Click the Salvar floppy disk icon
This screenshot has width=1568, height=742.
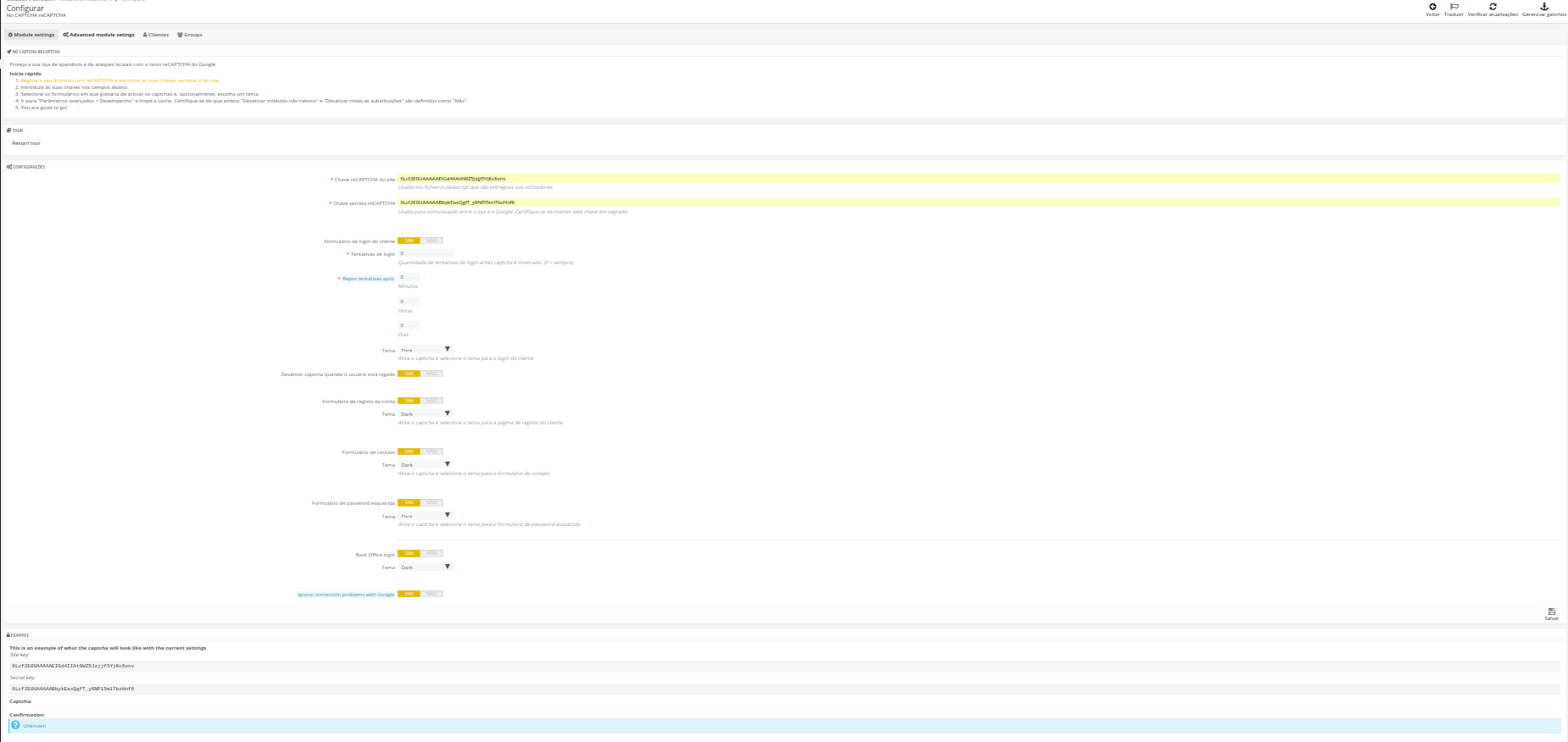[1552, 611]
